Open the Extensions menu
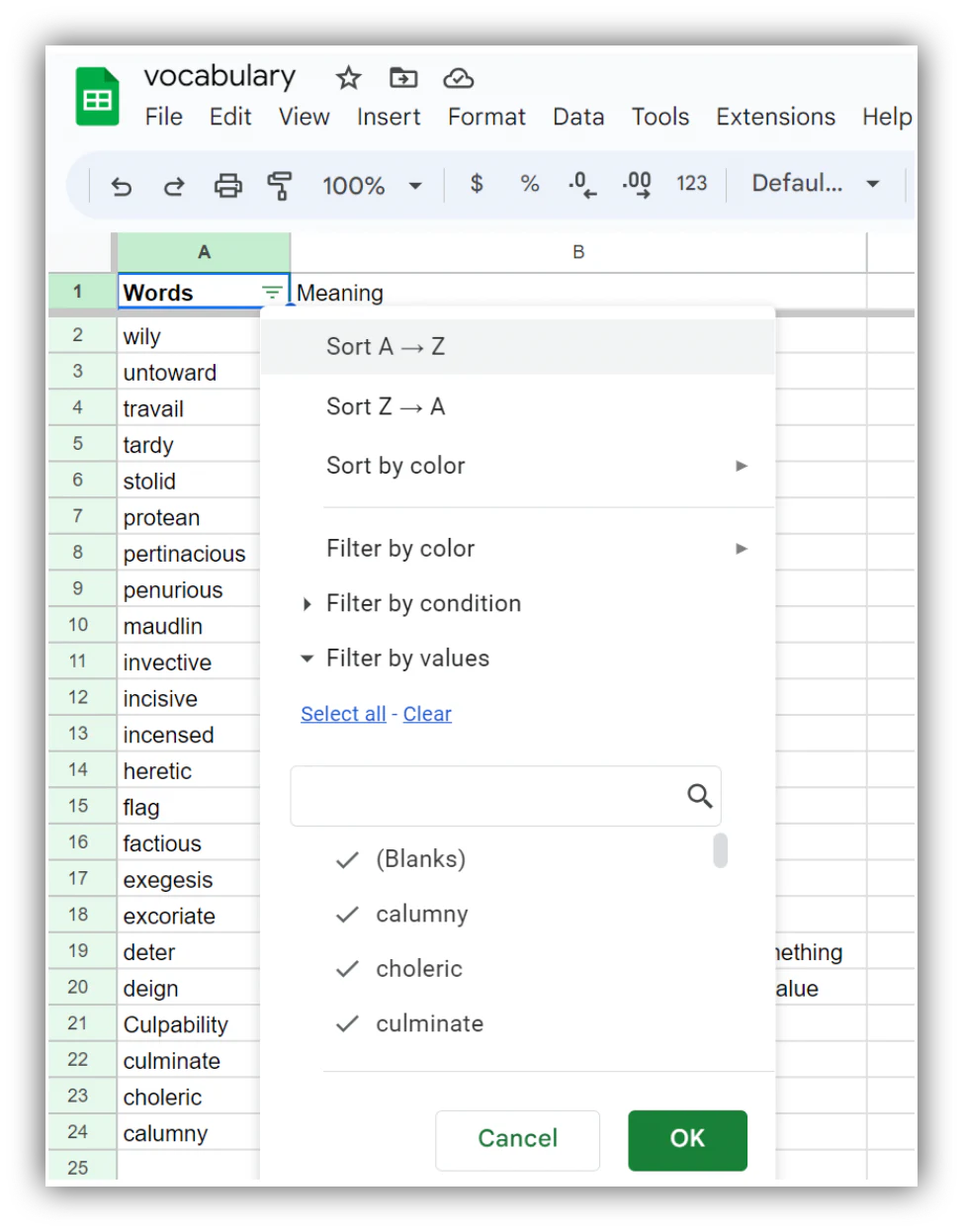Viewport: 963px width, 1232px height. [775, 117]
